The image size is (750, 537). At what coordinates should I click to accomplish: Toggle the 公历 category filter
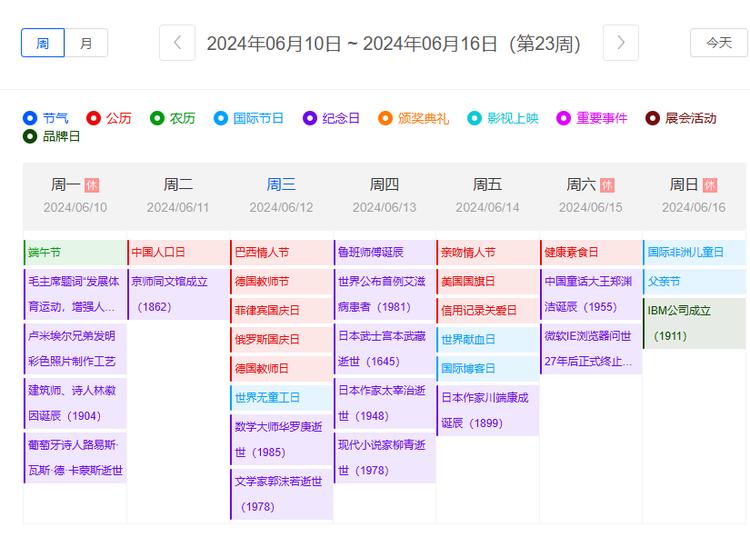click(94, 118)
